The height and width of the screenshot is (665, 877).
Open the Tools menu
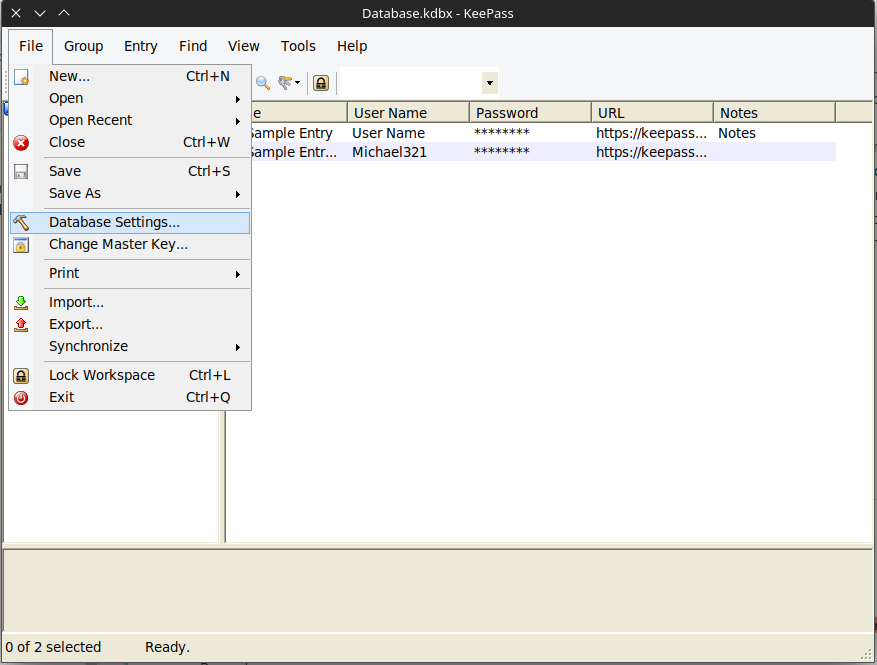[x=298, y=46]
